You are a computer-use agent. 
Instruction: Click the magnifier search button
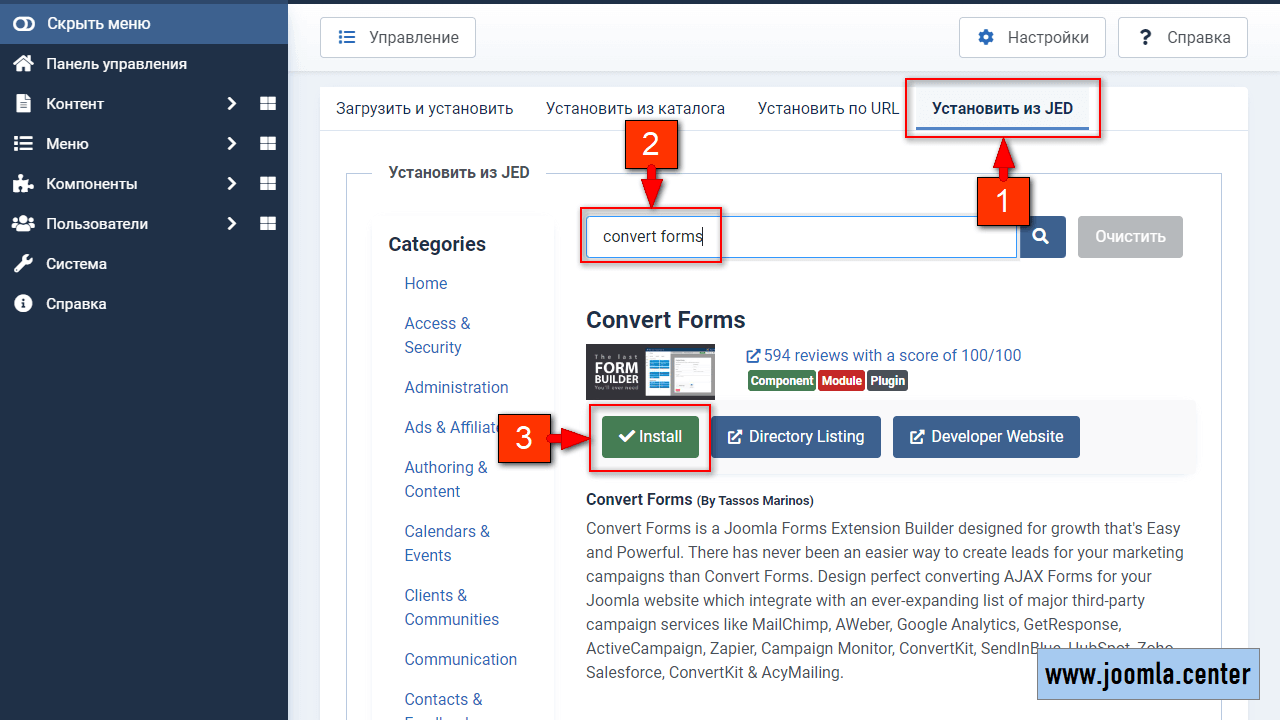click(x=1041, y=237)
